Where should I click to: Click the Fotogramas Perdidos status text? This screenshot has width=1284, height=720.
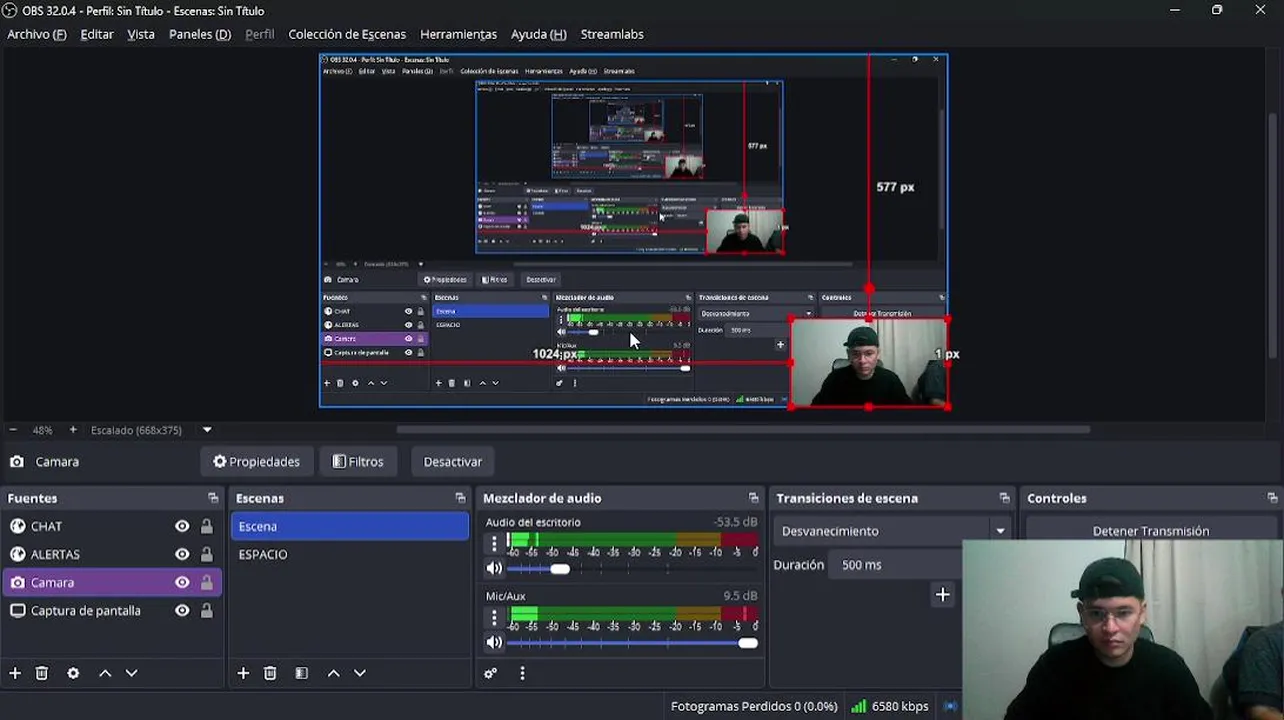(754, 706)
